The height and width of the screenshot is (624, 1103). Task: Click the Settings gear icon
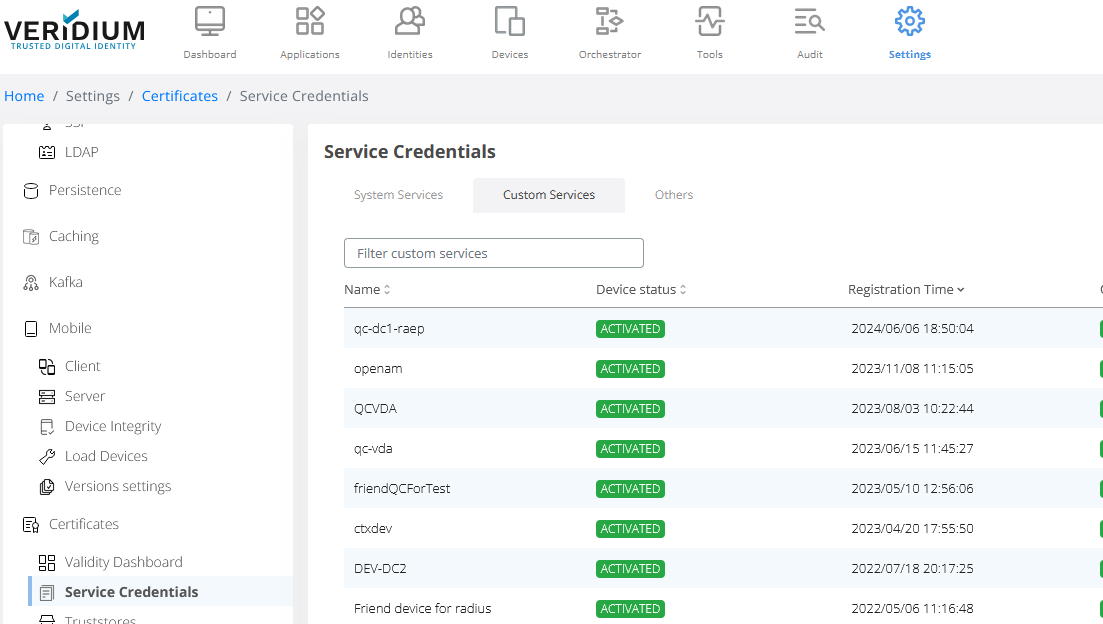point(910,21)
